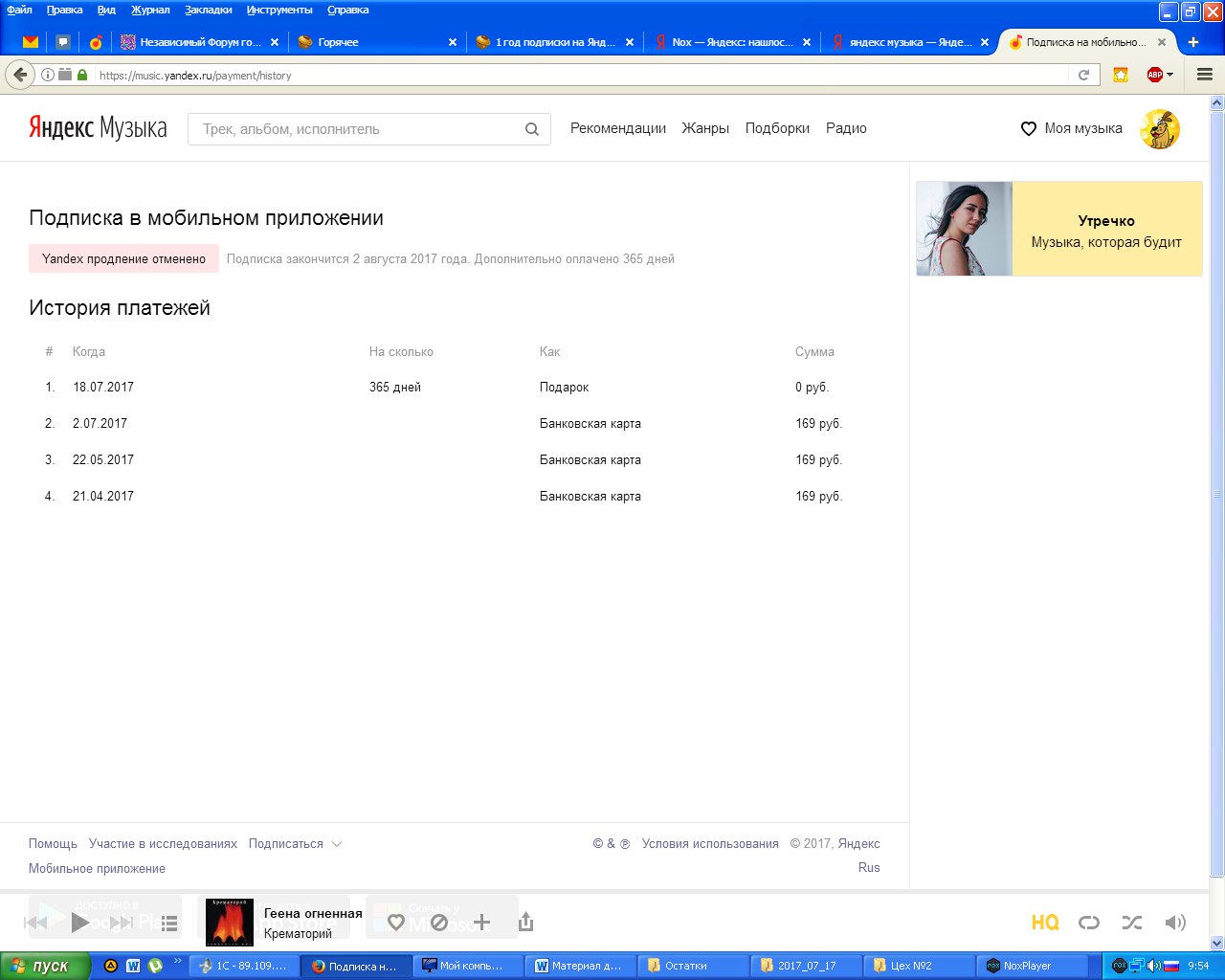The image size is (1225, 980).
Task: Show site info icon in address bar
Action: [48, 75]
